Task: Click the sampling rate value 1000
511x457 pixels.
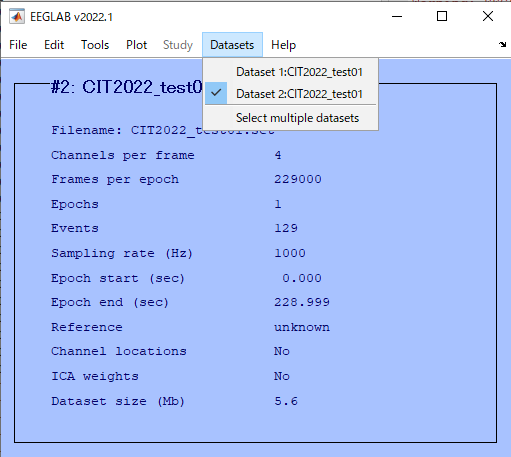Action: click(290, 253)
